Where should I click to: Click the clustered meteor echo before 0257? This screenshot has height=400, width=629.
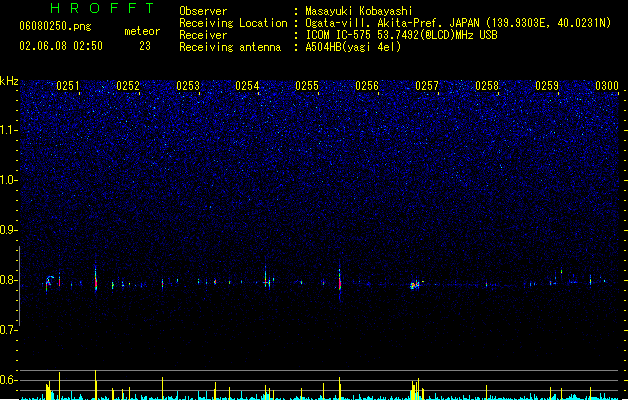pyautogui.click(x=415, y=284)
